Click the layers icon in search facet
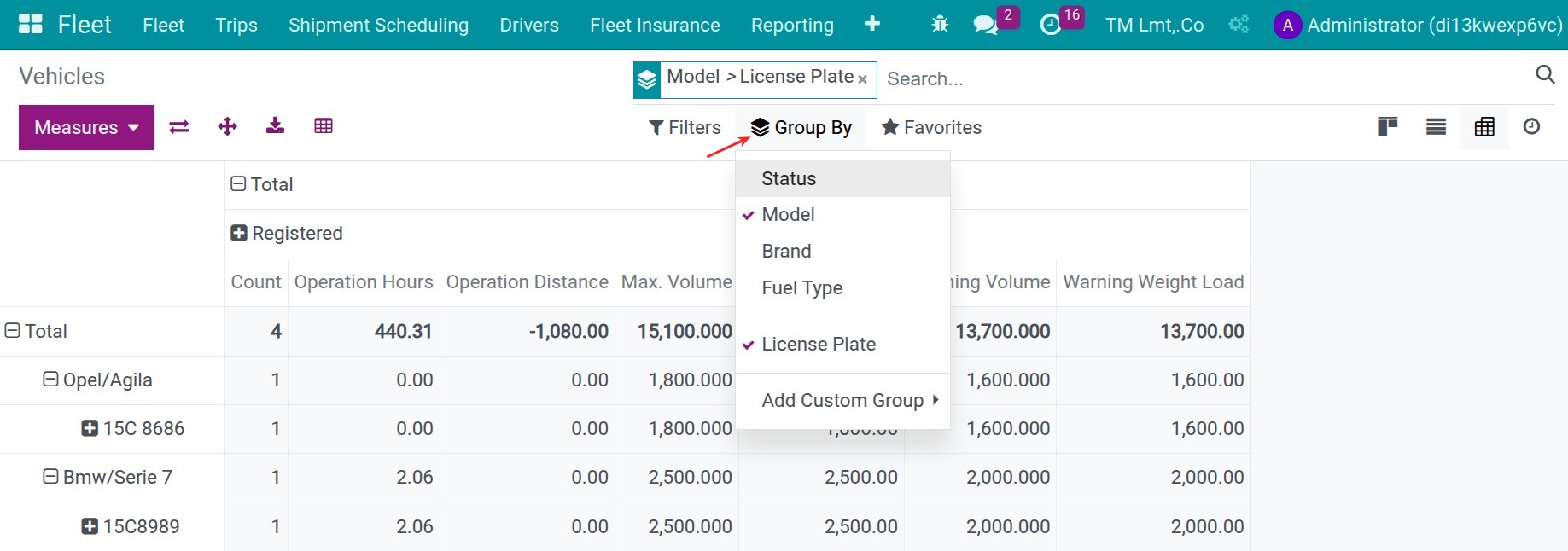Screen dimensions: 1568x551 [x=647, y=80]
